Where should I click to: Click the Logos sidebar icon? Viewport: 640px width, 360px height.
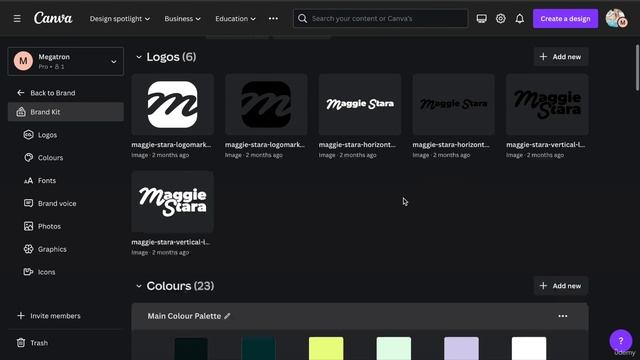point(28,135)
